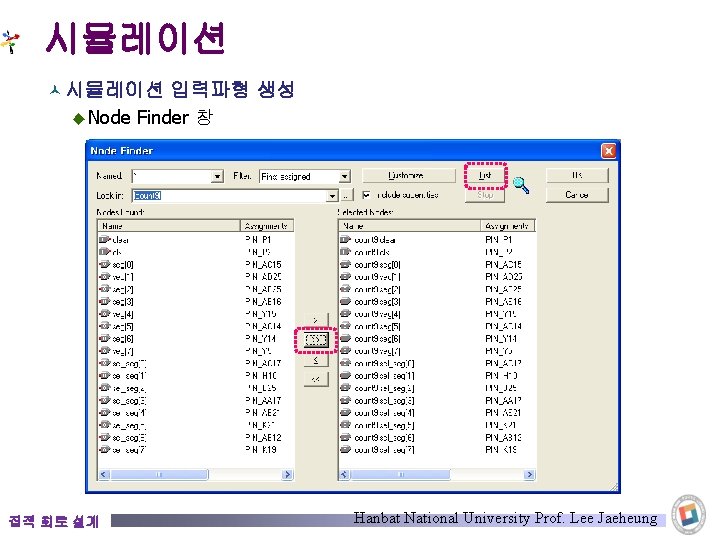The height and width of the screenshot is (540, 720).
Task: Click the Nodes Found horizontal scrollbar thumb
Action: [159, 474]
